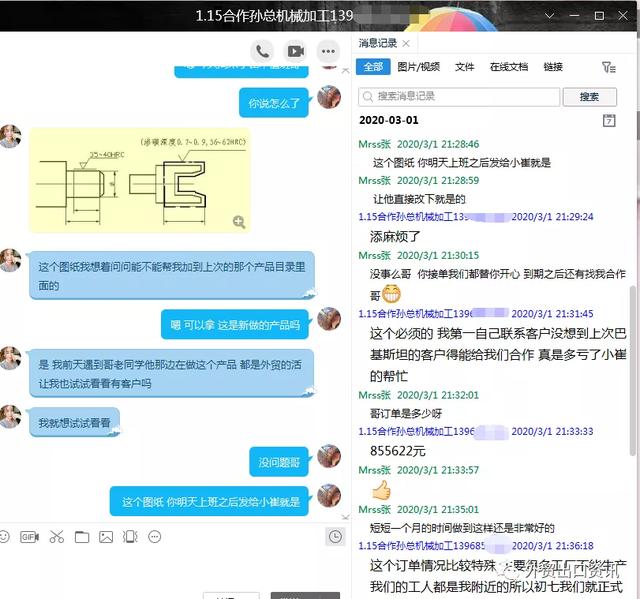The height and width of the screenshot is (599, 640).
Task: Open the emoji picker
Action: (5, 537)
